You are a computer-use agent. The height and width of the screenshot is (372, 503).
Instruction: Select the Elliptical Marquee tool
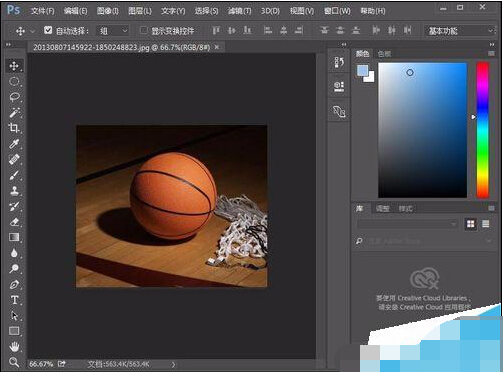[x=14, y=81]
